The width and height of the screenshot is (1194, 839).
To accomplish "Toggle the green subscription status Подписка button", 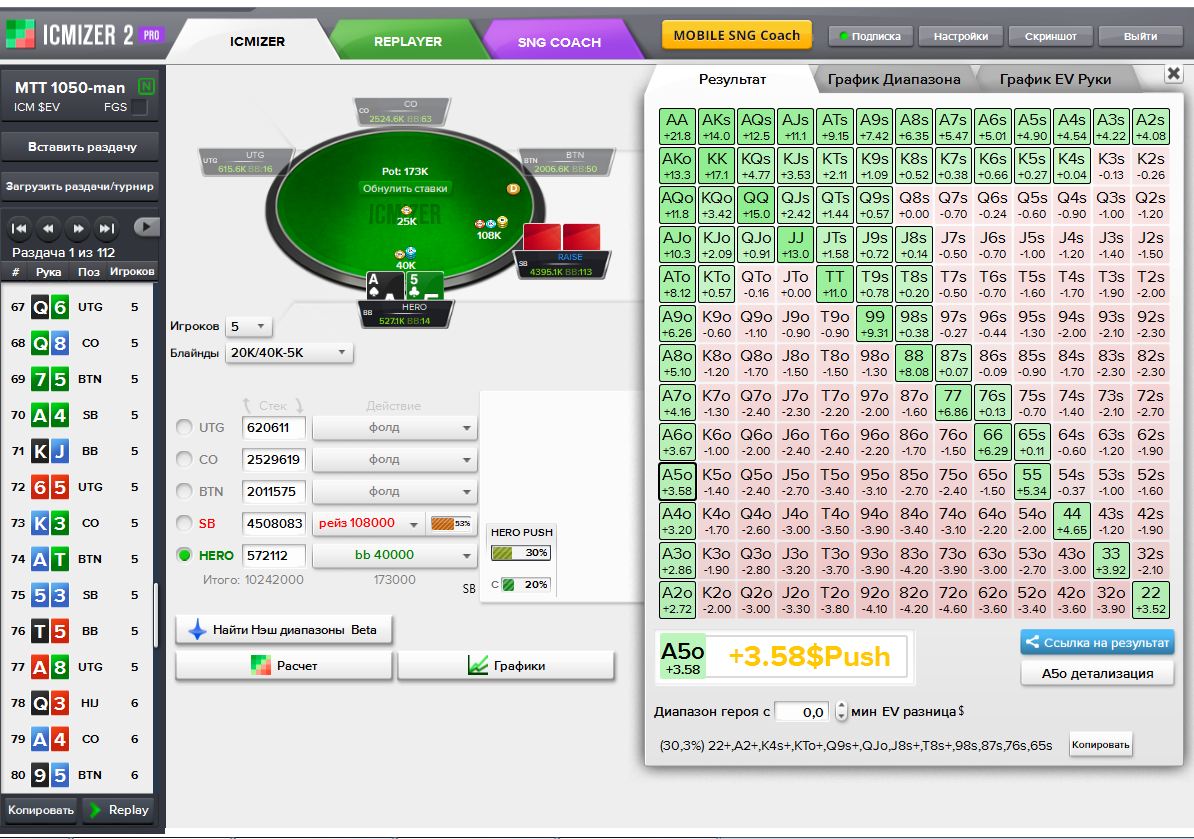I will tap(870, 36).
